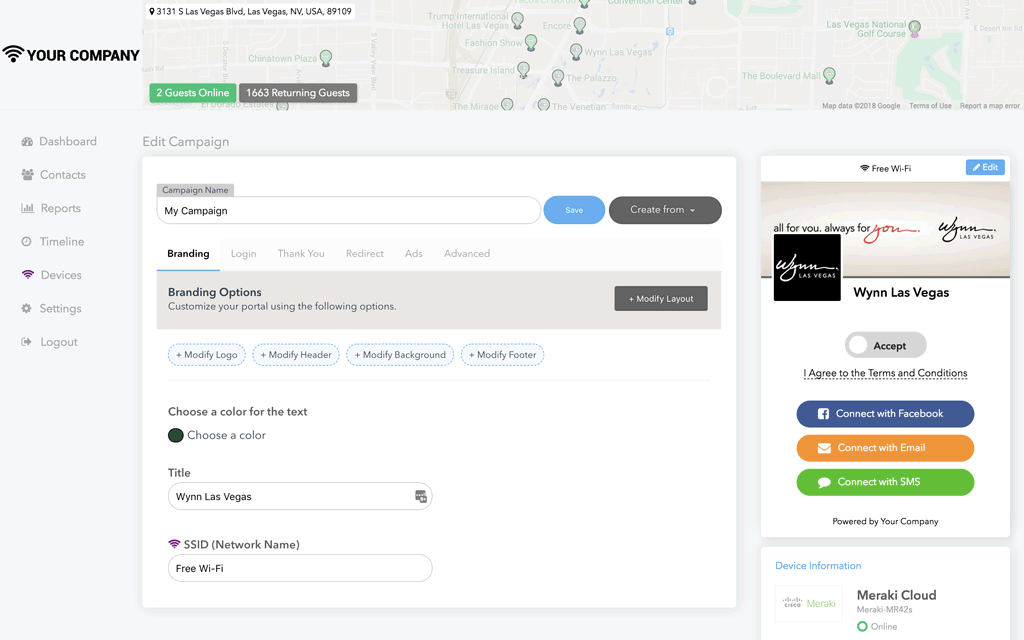Image resolution: width=1024 pixels, height=640 pixels.
Task: Click the Devices Wi-Fi icon
Action: point(27,275)
